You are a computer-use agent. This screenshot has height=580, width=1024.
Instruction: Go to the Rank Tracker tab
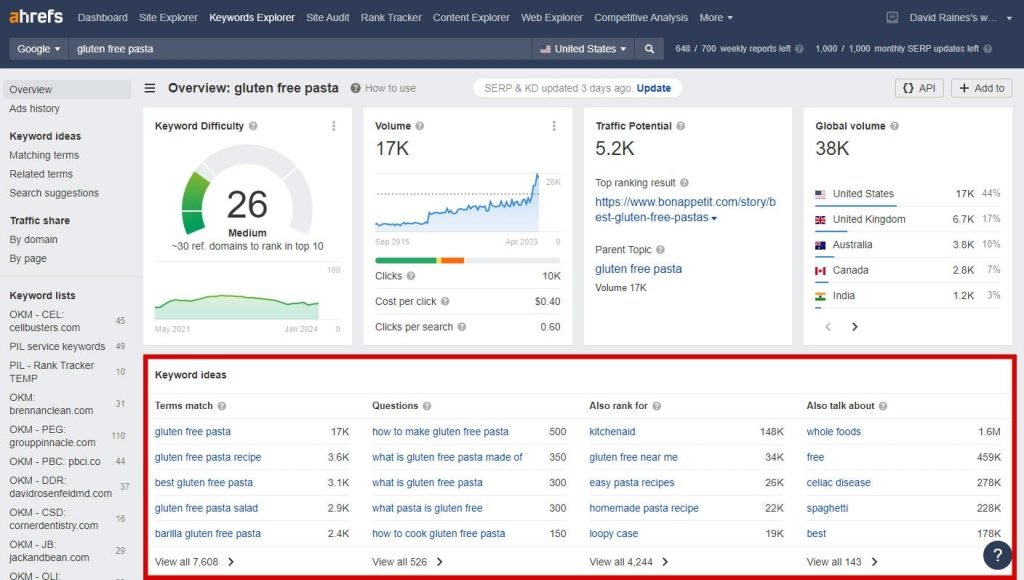click(391, 18)
